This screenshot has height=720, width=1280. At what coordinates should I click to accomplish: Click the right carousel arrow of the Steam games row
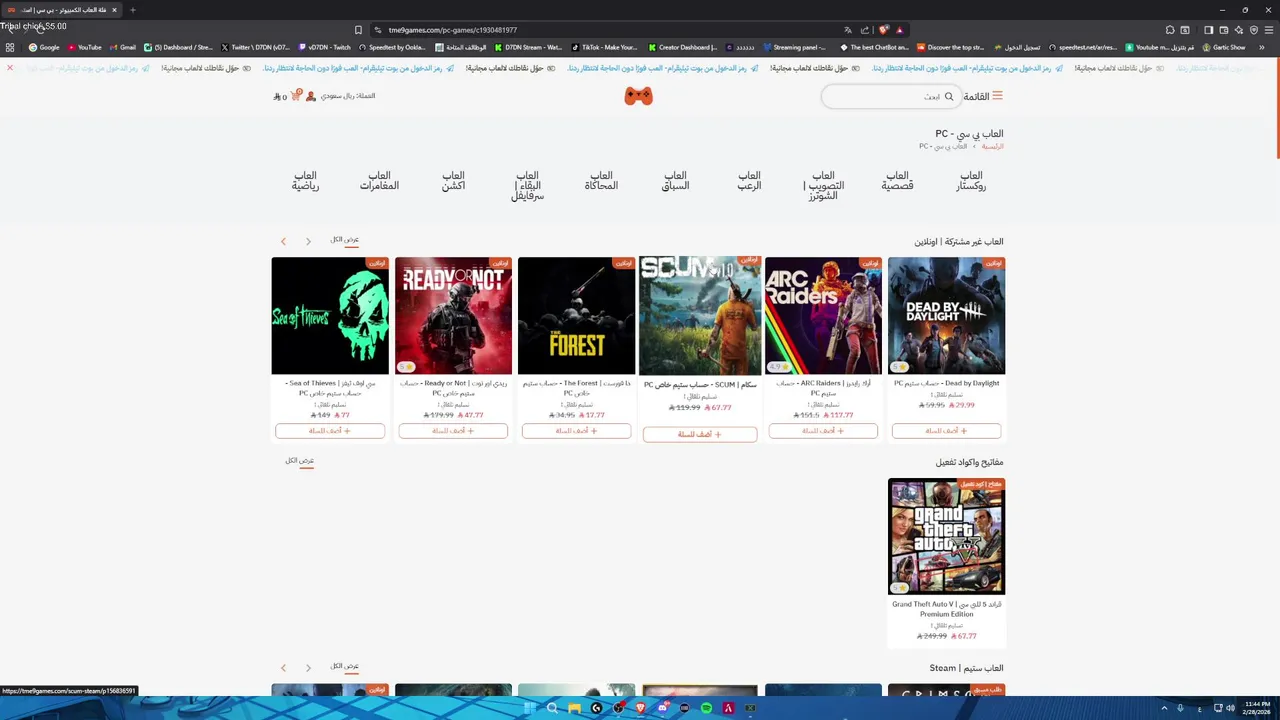tap(308, 667)
